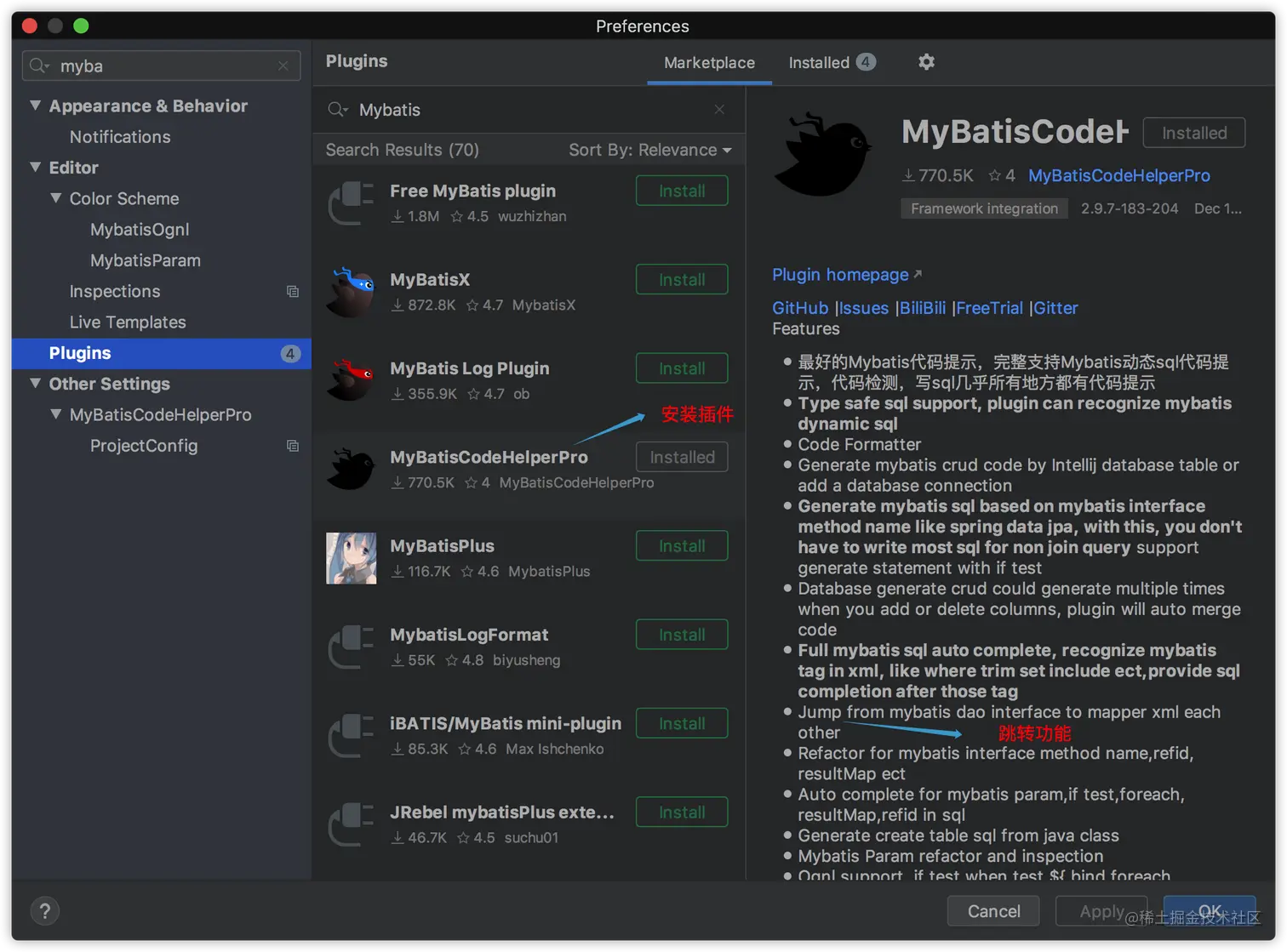Screen dimensions: 1287x952
Task: Click the Framework integration tag
Action: pyautogui.click(x=984, y=208)
